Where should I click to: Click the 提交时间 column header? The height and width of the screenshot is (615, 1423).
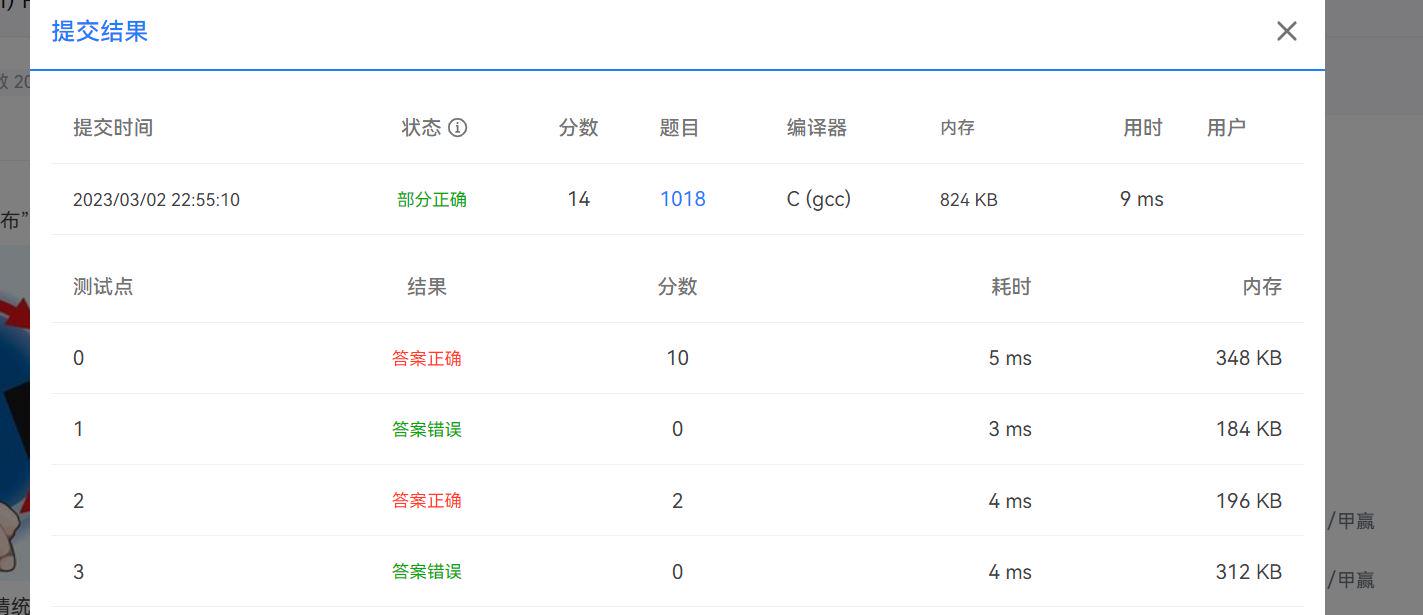click(x=113, y=127)
